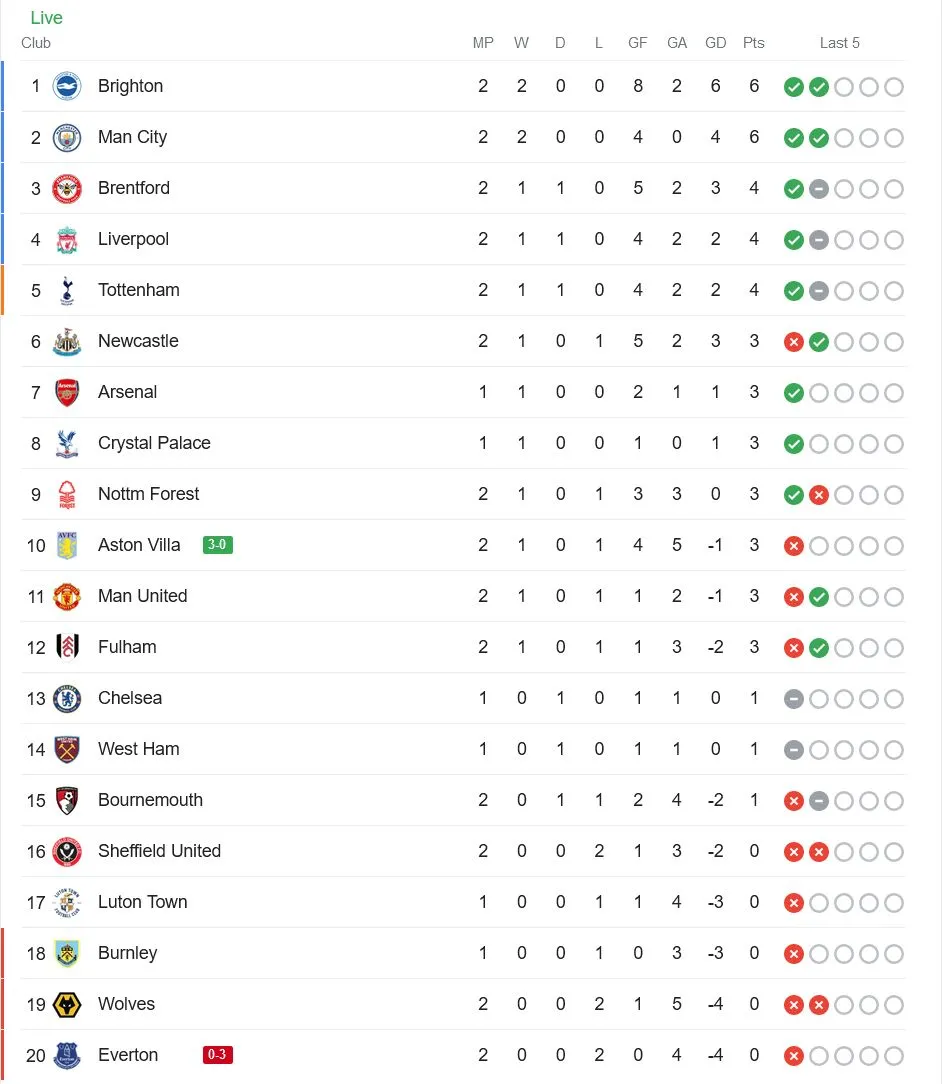Click Brentford's grey draw result icon
This screenshot has width=942, height=1084.
pos(819,189)
